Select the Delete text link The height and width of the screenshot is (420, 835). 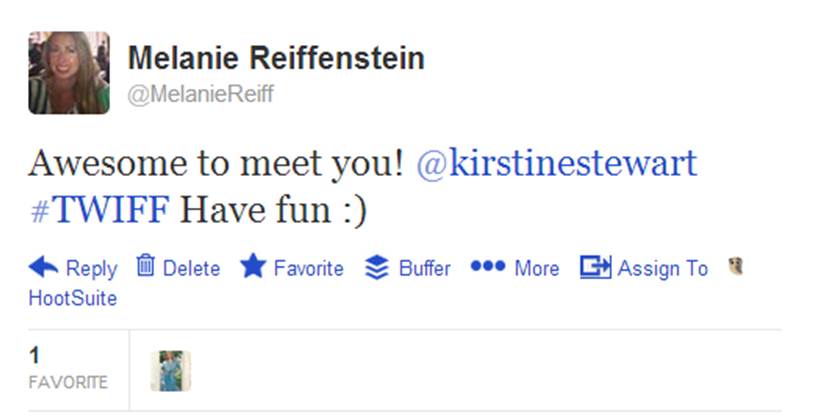(x=191, y=268)
